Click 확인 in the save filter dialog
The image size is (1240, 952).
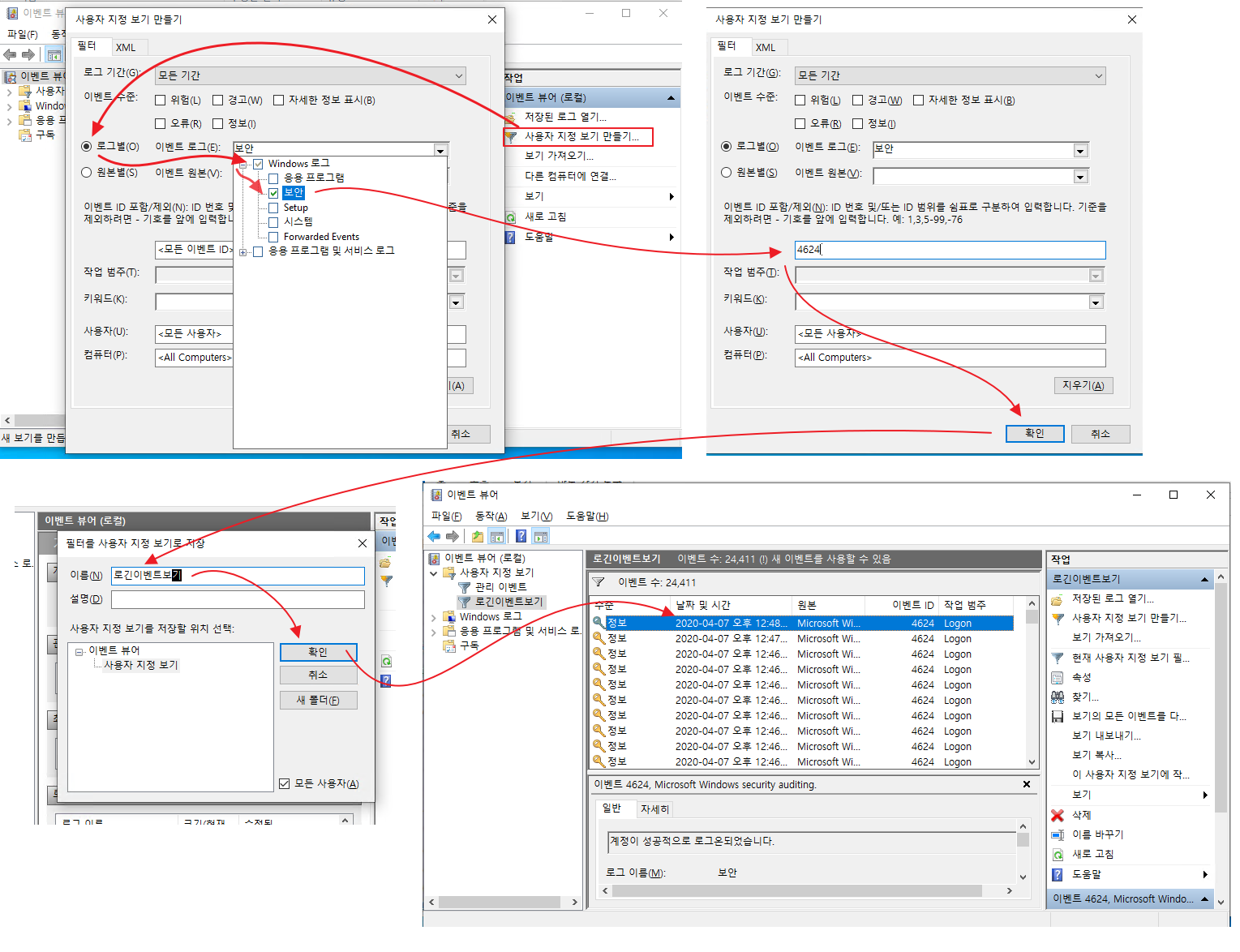[x=318, y=652]
